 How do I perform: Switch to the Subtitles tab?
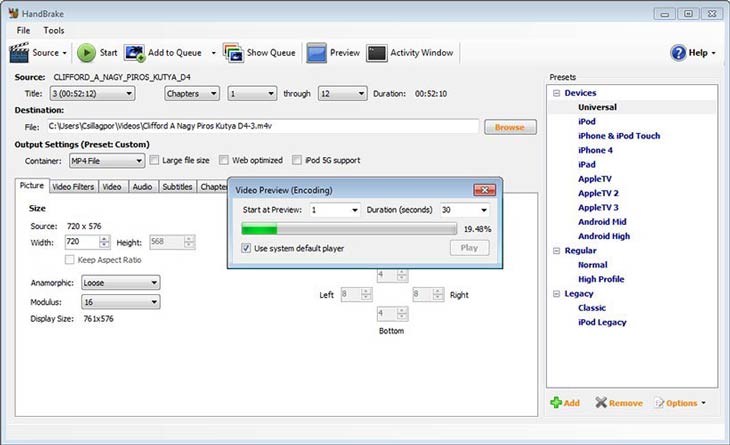(x=177, y=187)
